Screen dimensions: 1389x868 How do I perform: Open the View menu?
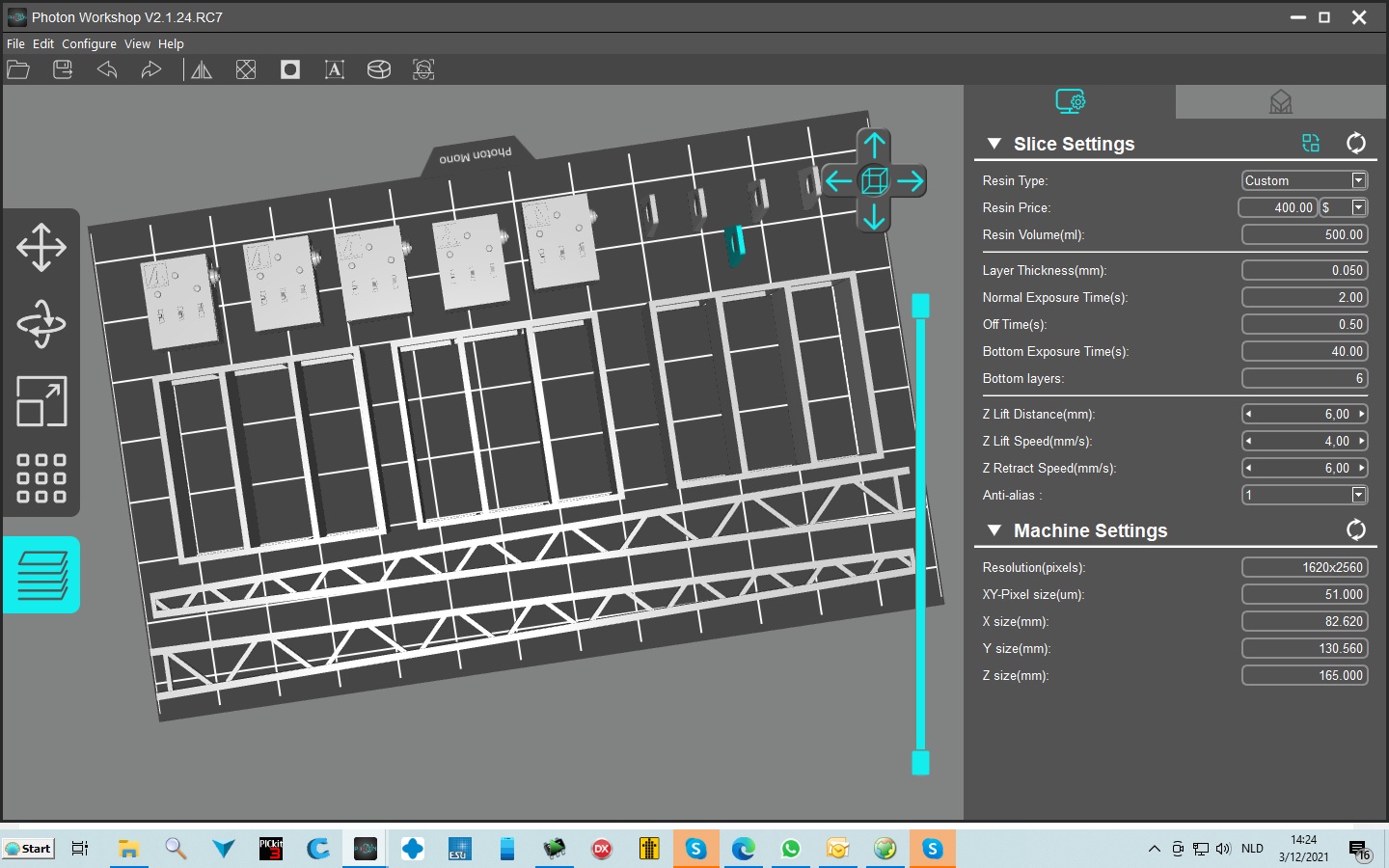137,44
